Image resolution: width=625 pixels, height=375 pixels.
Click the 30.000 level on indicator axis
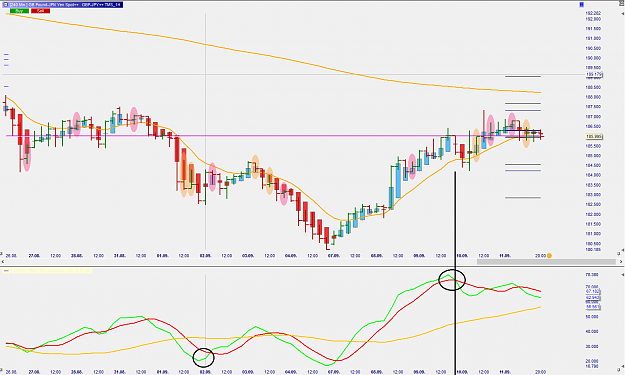[x=592, y=347]
